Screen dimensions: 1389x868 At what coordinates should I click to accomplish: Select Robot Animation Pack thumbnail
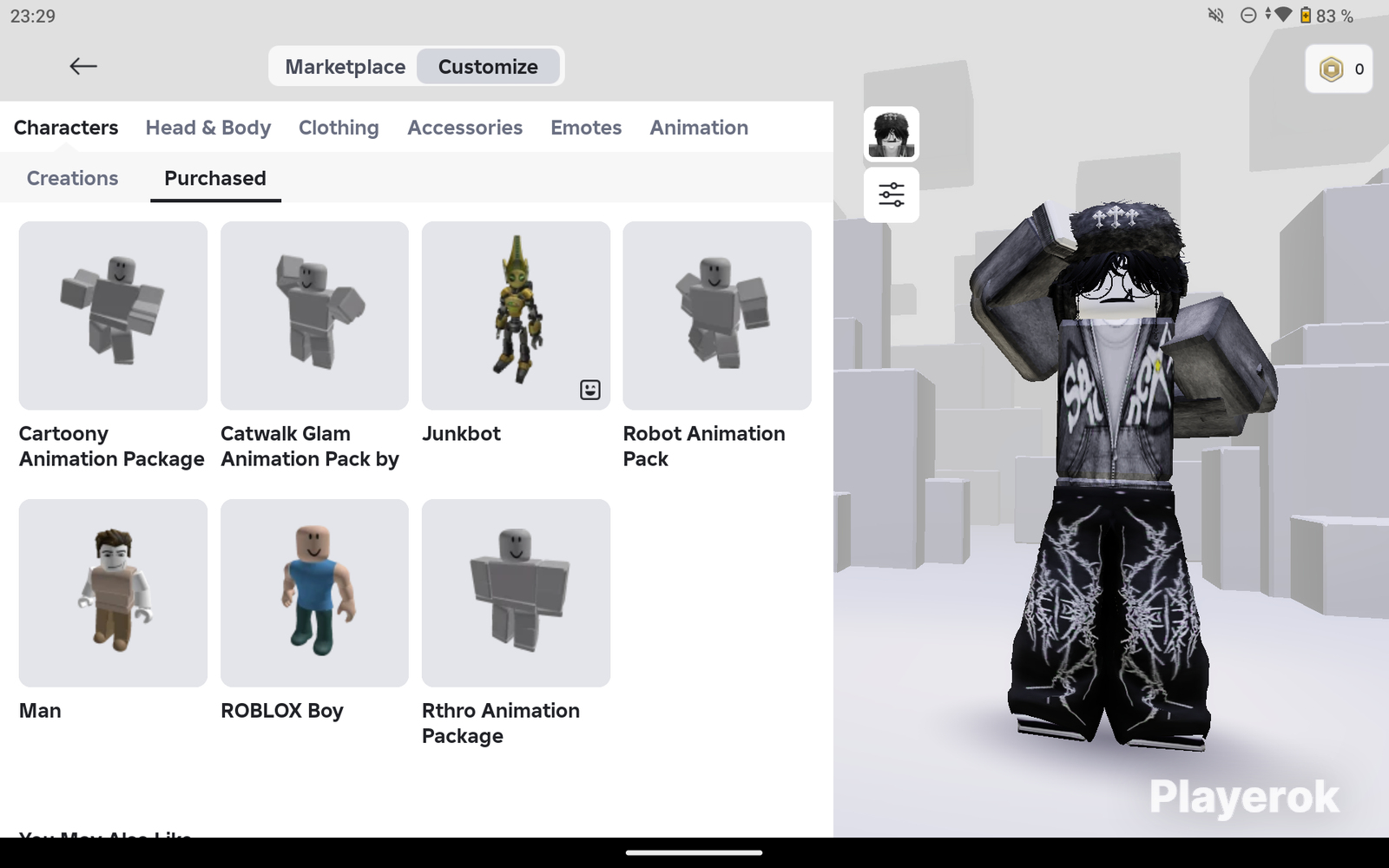pos(717,315)
